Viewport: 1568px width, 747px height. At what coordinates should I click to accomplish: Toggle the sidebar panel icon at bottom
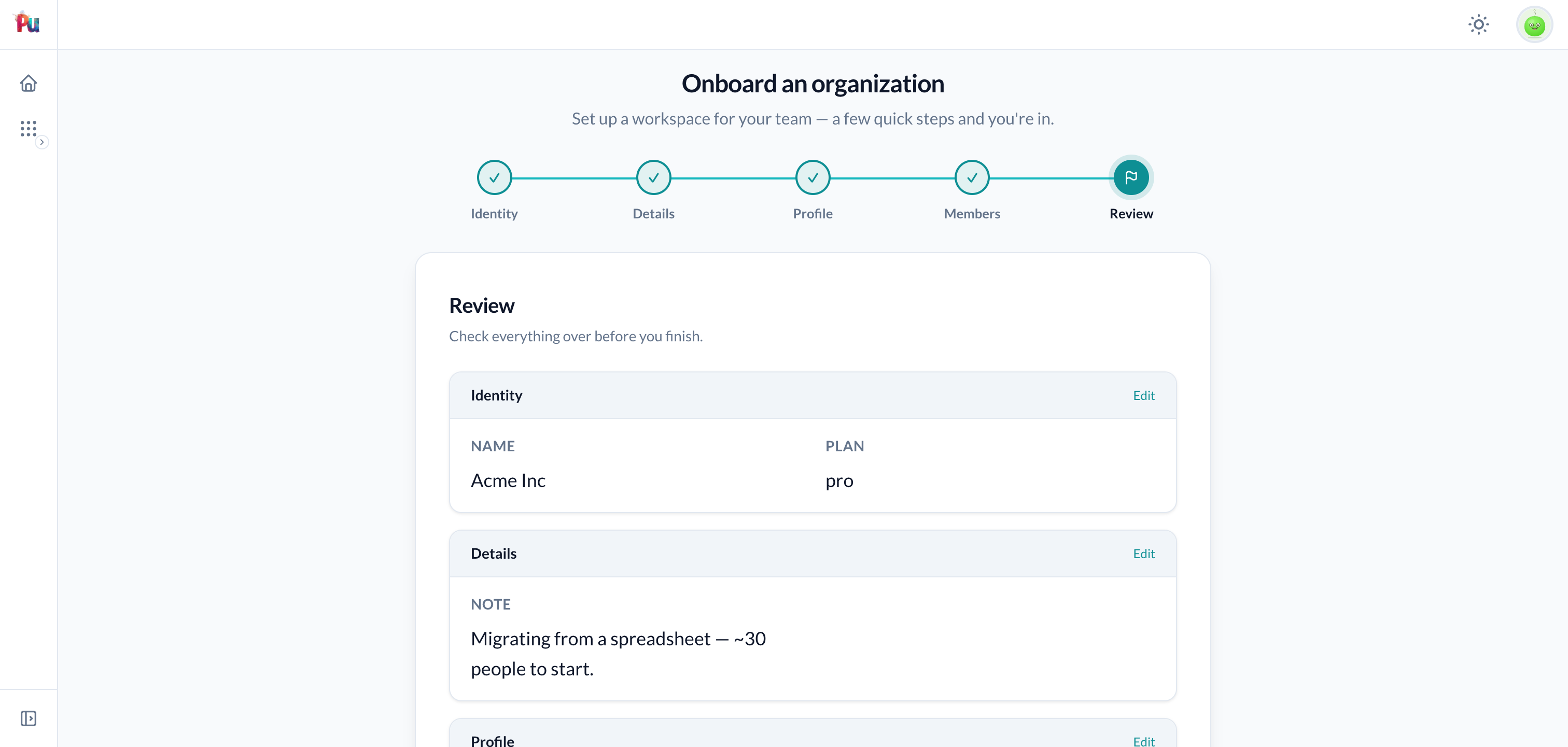pyautogui.click(x=28, y=718)
